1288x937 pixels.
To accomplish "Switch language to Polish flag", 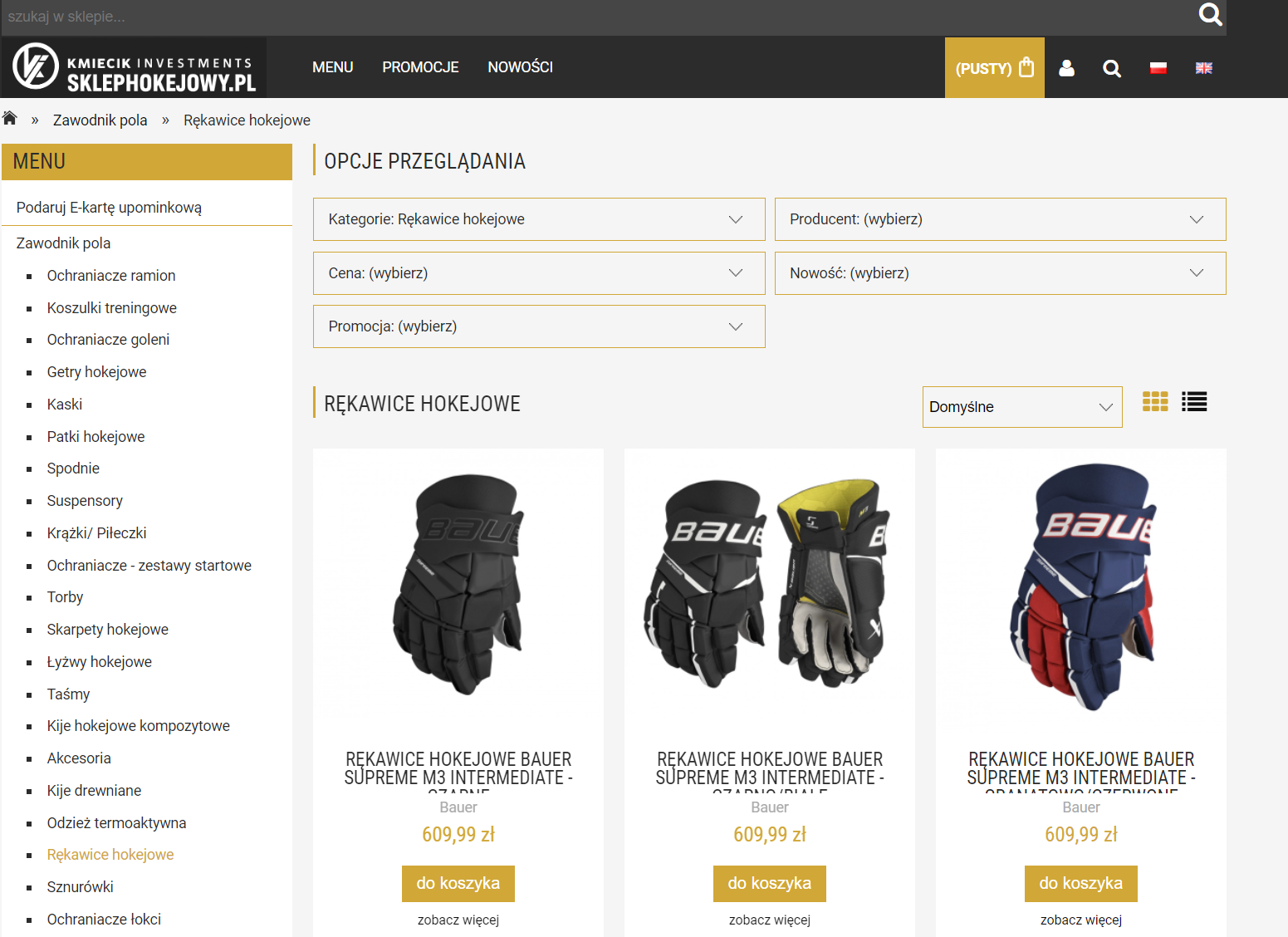I will click(1158, 68).
